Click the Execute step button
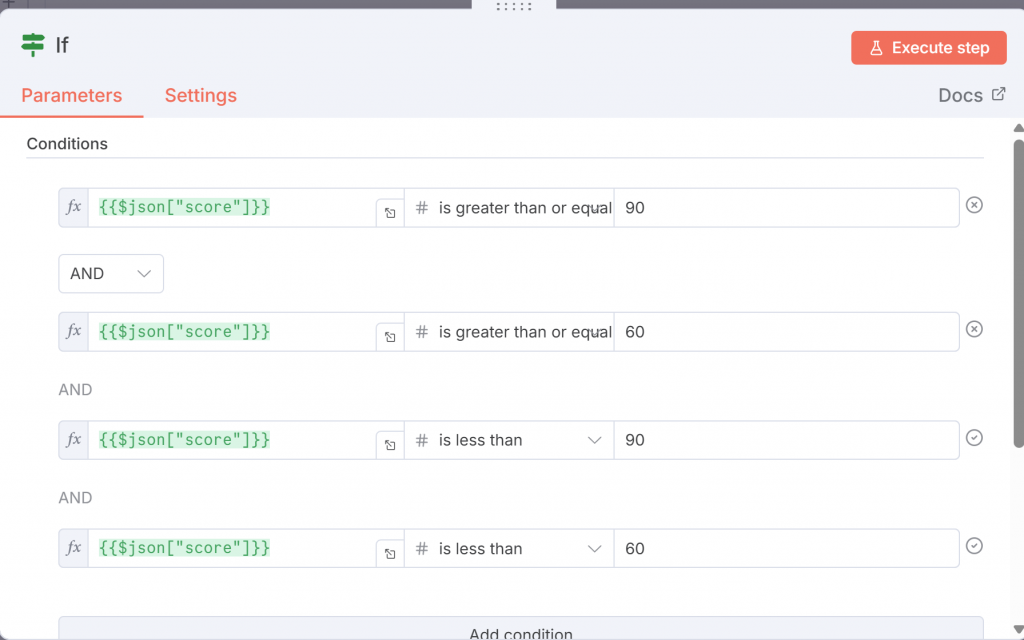1024x640 pixels. coord(928,48)
